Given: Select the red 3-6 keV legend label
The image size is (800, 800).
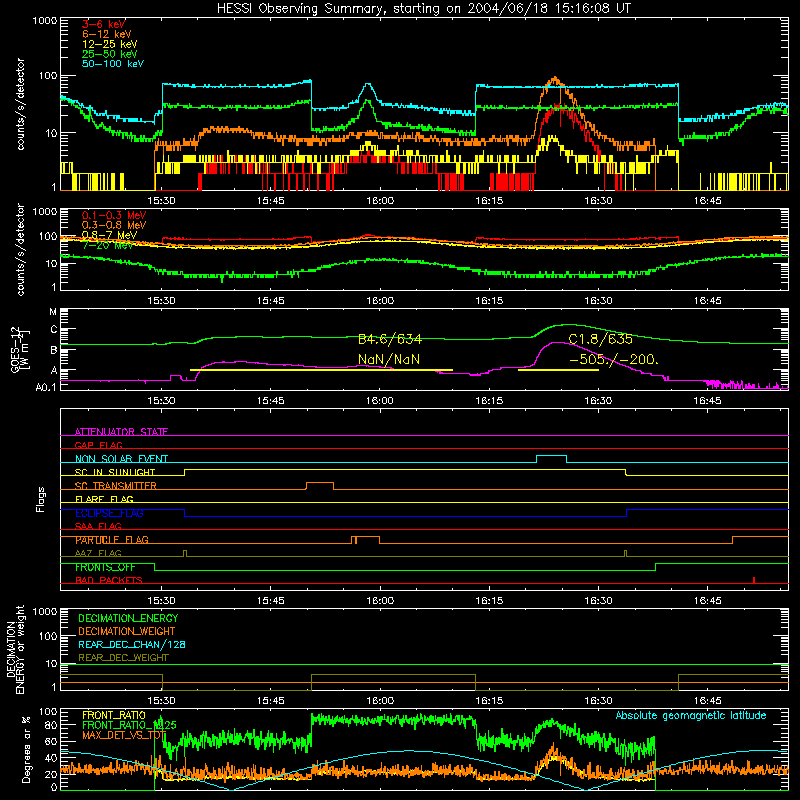Looking at the screenshot, I should (x=103, y=24).
